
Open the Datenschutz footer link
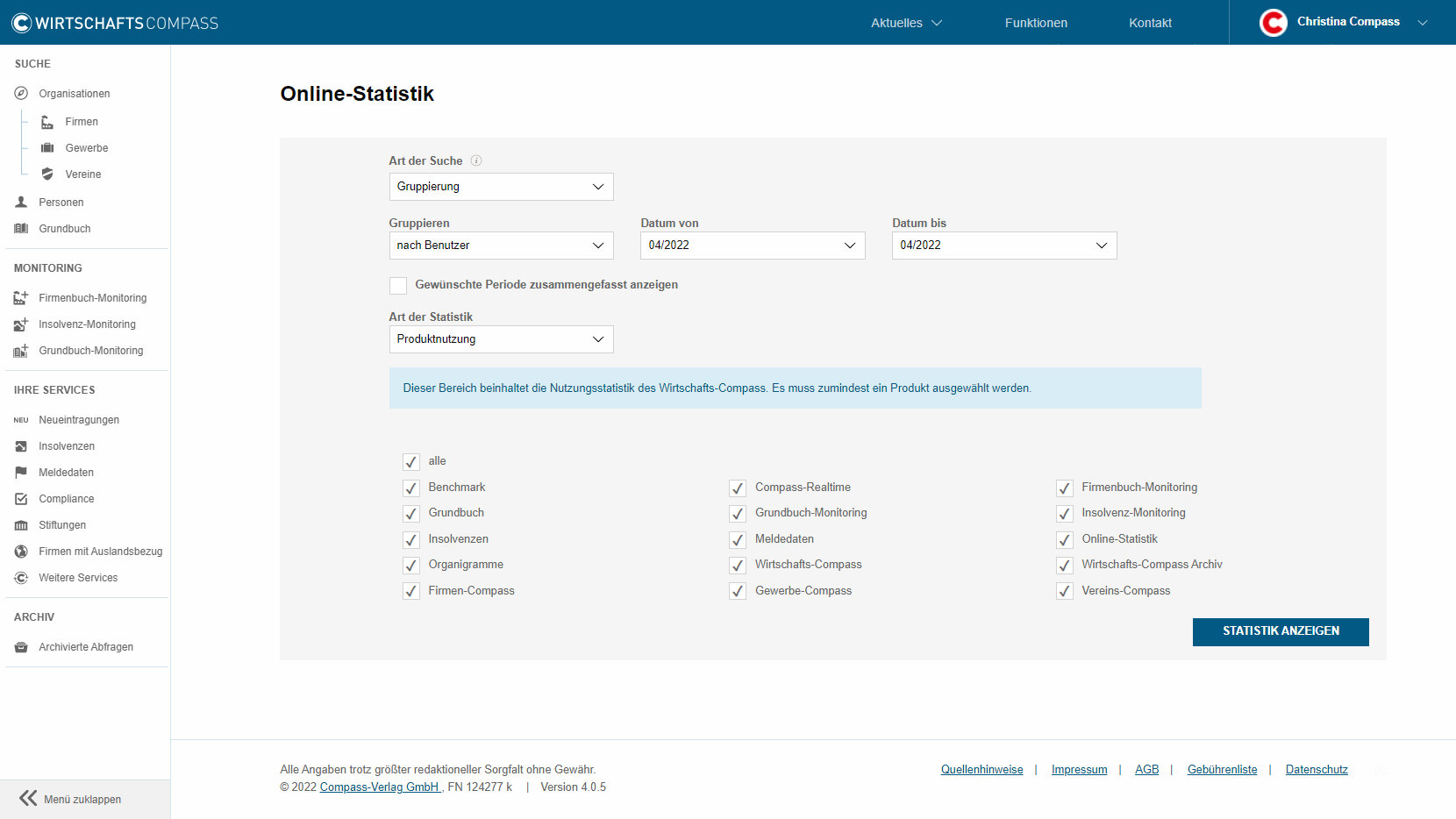click(x=1317, y=770)
